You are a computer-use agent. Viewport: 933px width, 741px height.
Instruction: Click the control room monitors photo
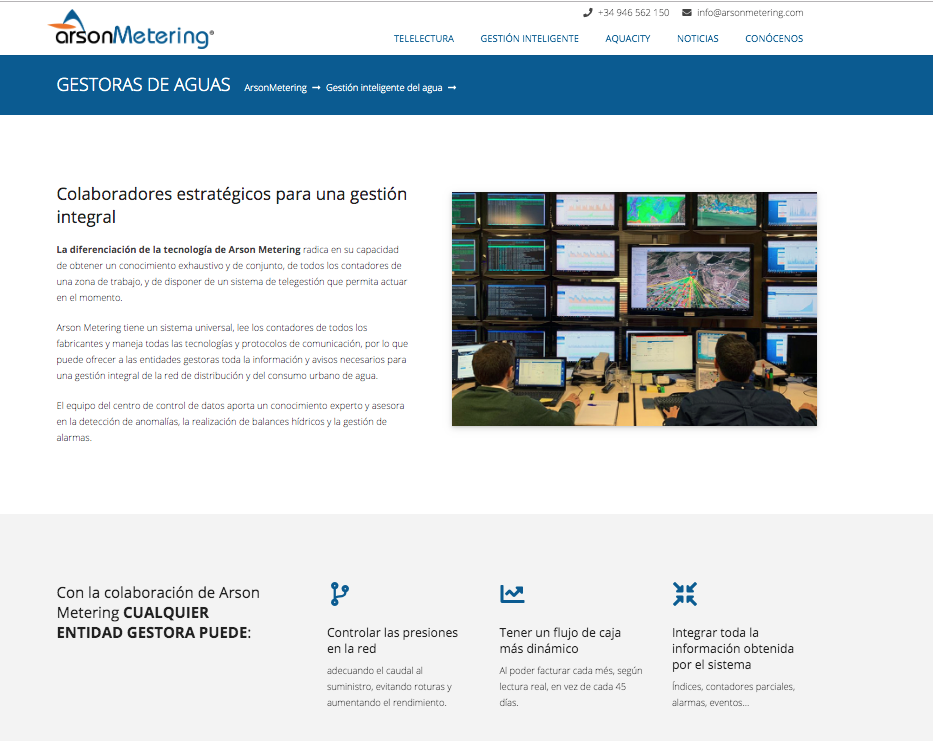coord(634,309)
